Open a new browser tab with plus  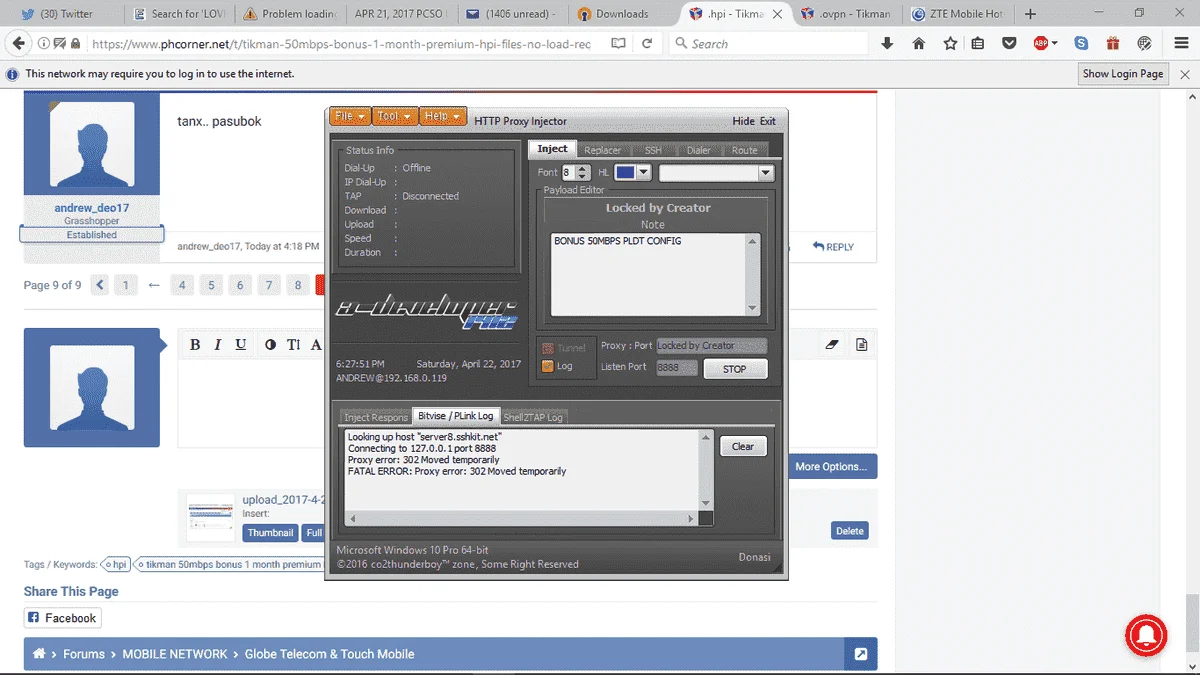tap(1031, 14)
